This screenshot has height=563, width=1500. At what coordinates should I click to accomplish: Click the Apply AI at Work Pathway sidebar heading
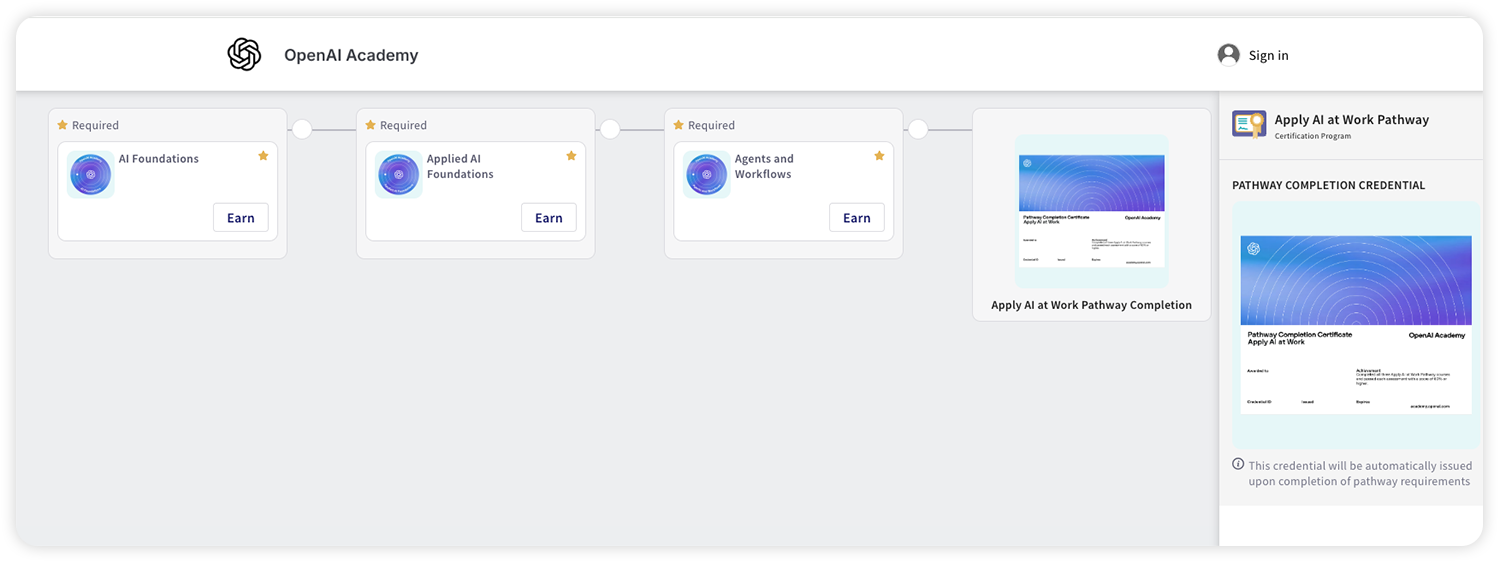click(1352, 119)
